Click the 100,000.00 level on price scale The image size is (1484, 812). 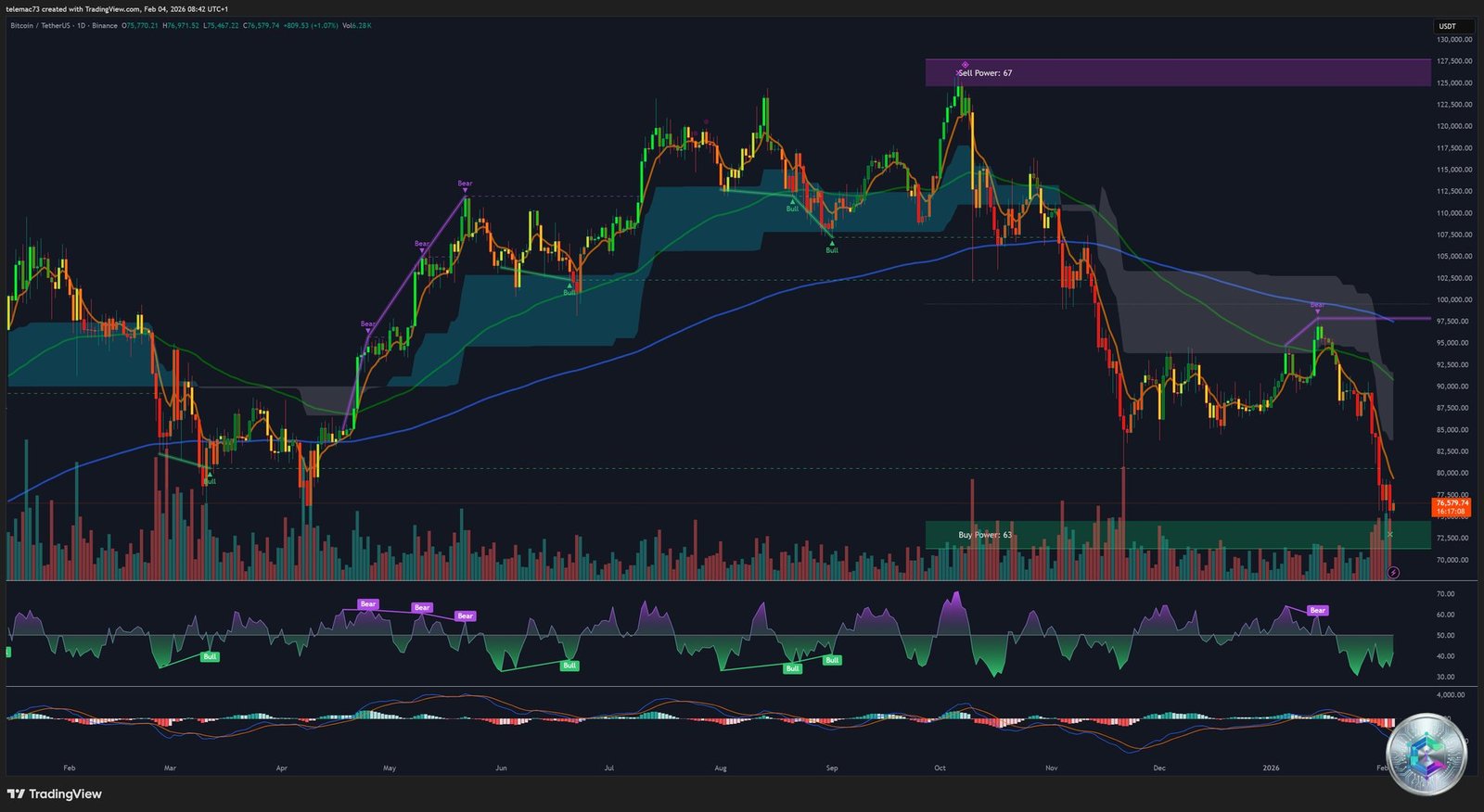[x=1453, y=299]
